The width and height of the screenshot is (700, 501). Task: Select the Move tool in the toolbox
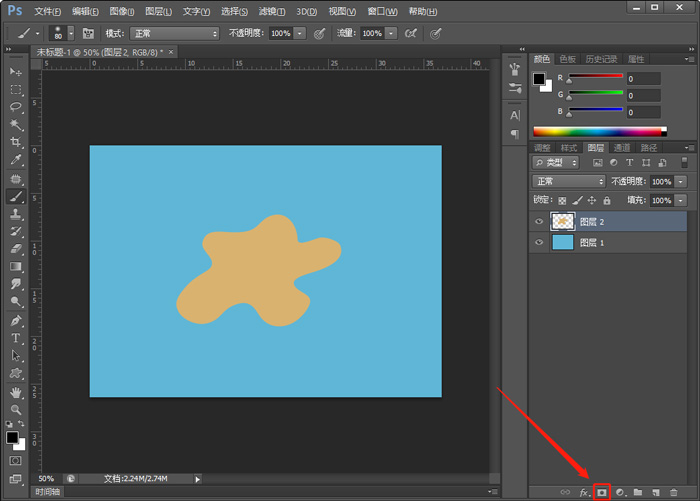pos(16,73)
